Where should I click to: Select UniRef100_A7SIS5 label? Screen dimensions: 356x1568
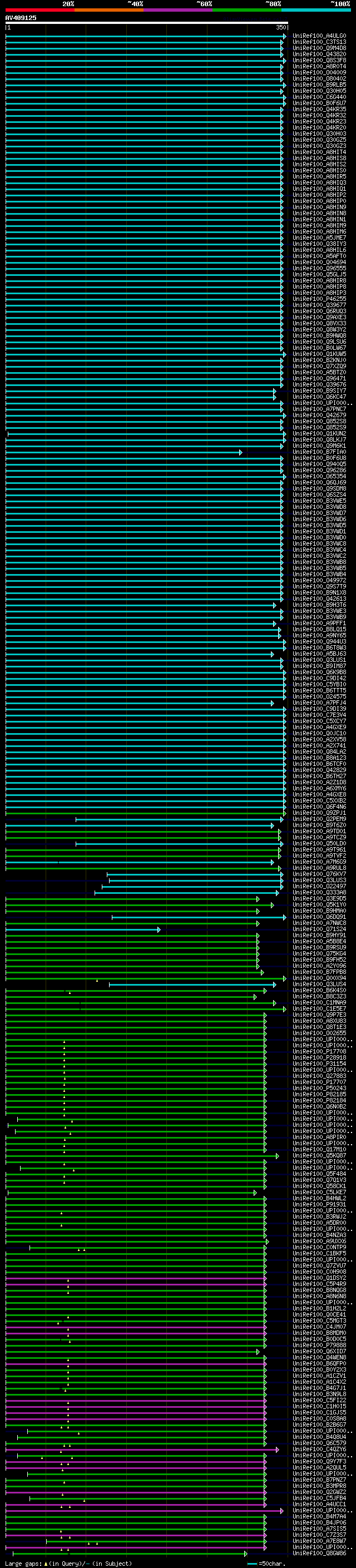point(319,1529)
